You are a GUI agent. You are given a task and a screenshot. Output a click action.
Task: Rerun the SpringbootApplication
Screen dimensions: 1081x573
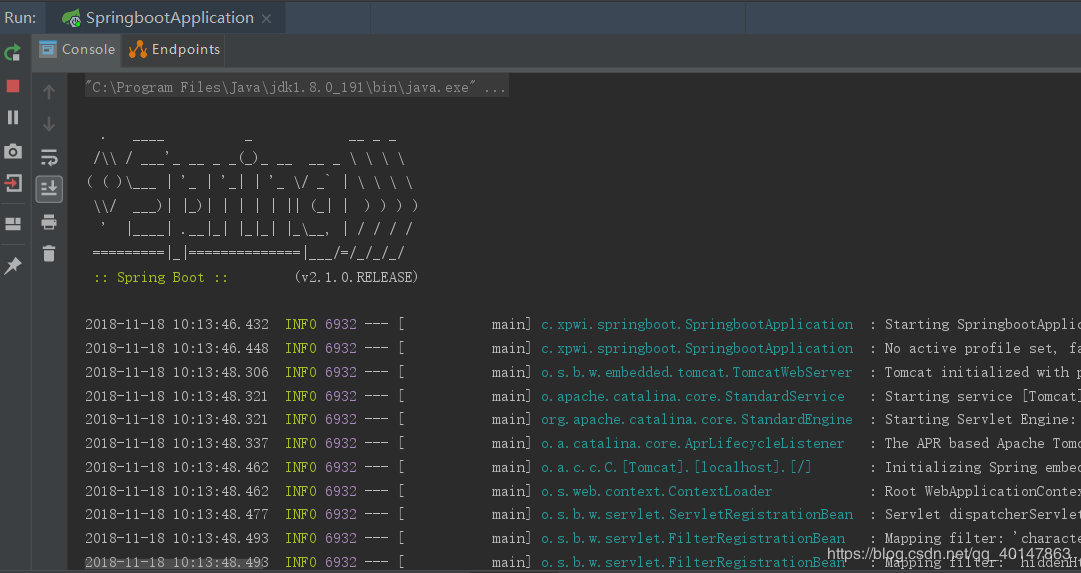13,53
